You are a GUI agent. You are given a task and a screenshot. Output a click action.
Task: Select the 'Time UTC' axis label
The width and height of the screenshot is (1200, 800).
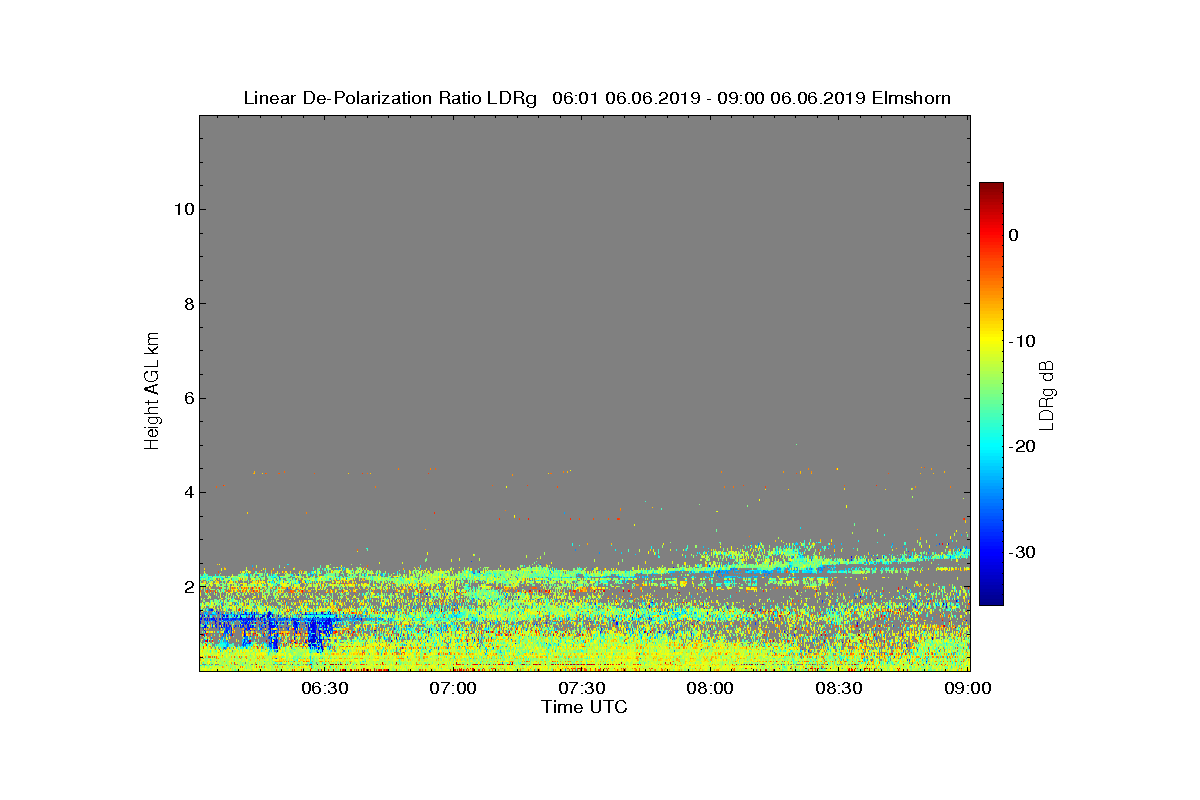585,707
